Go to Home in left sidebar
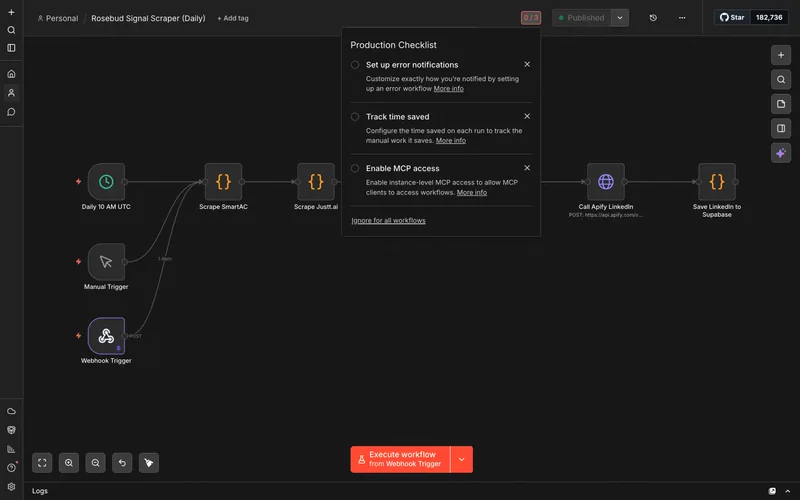This screenshot has width=800, height=500. click(x=11, y=74)
